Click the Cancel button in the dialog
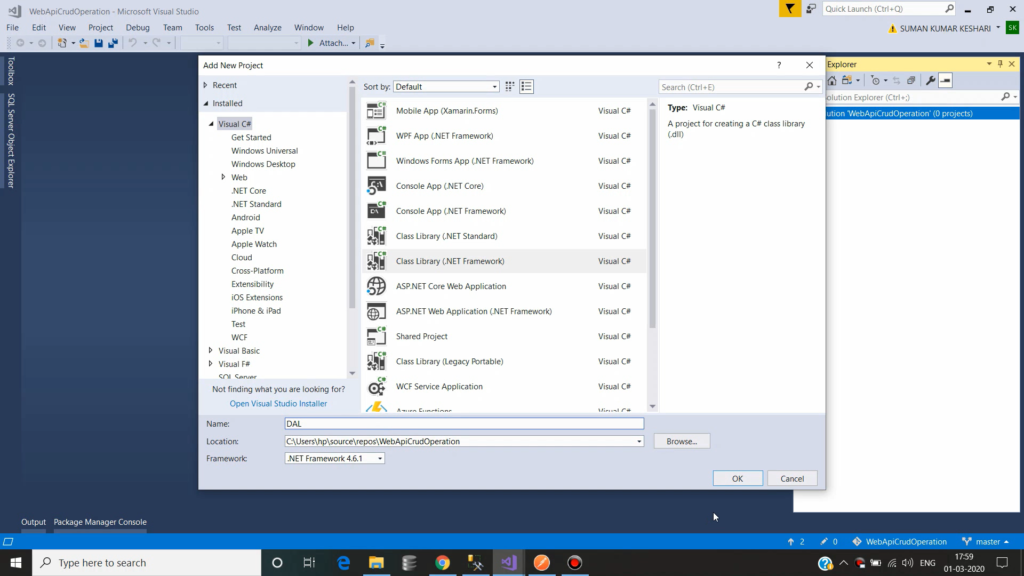The width and height of the screenshot is (1024, 576). (792, 479)
